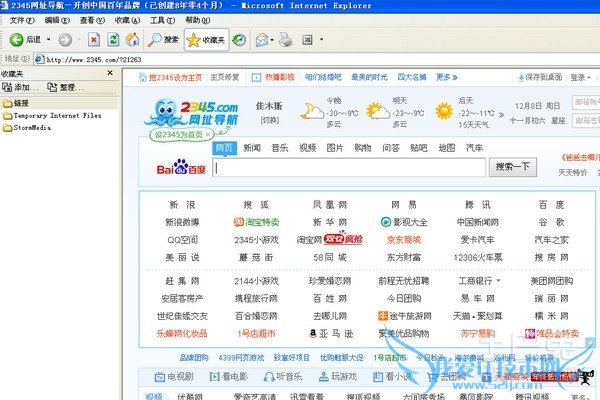The image size is (600, 400).
Task: Open the 12306火车票 link
Action: point(478,258)
